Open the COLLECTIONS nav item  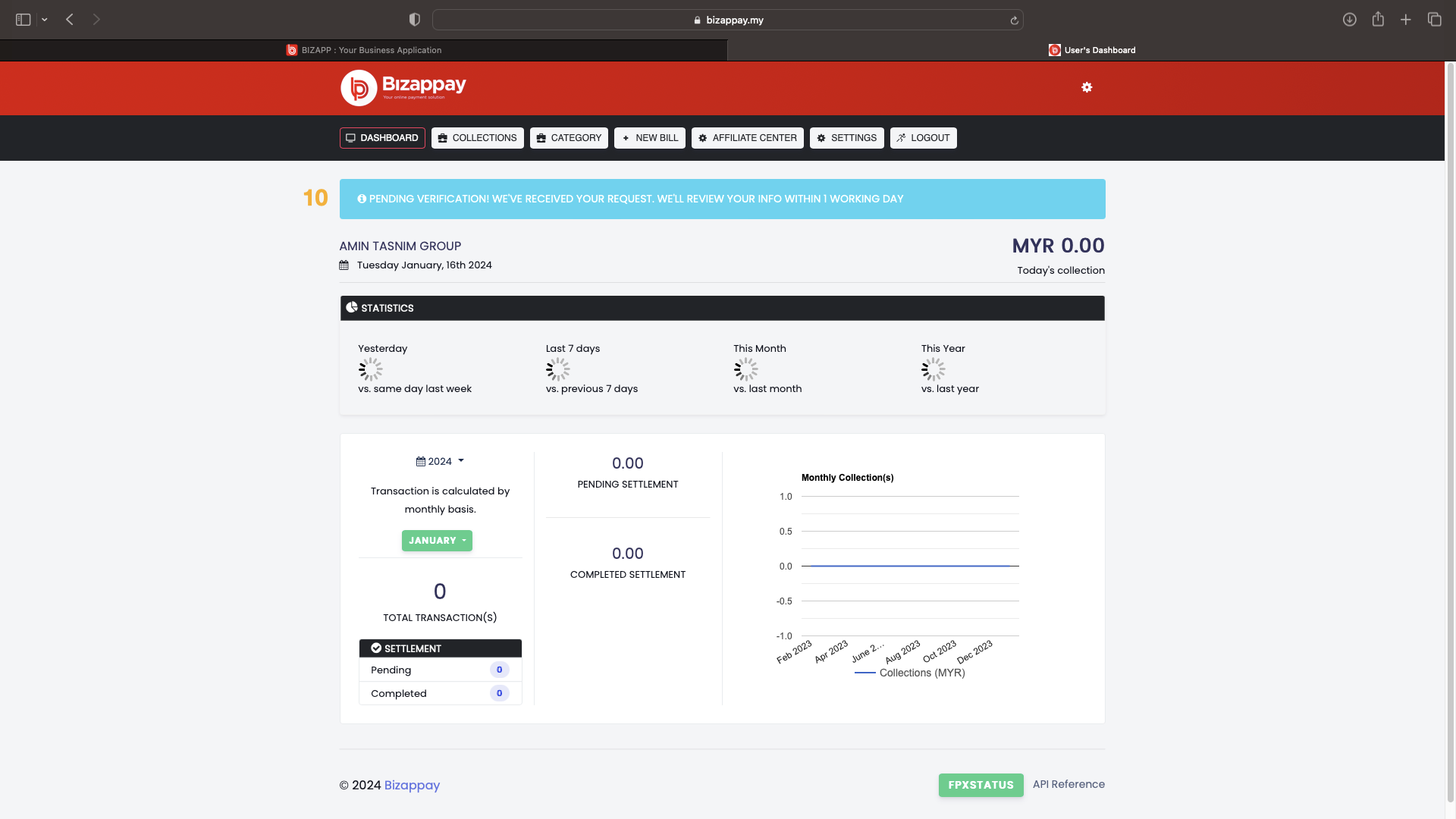tap(478, 138)
